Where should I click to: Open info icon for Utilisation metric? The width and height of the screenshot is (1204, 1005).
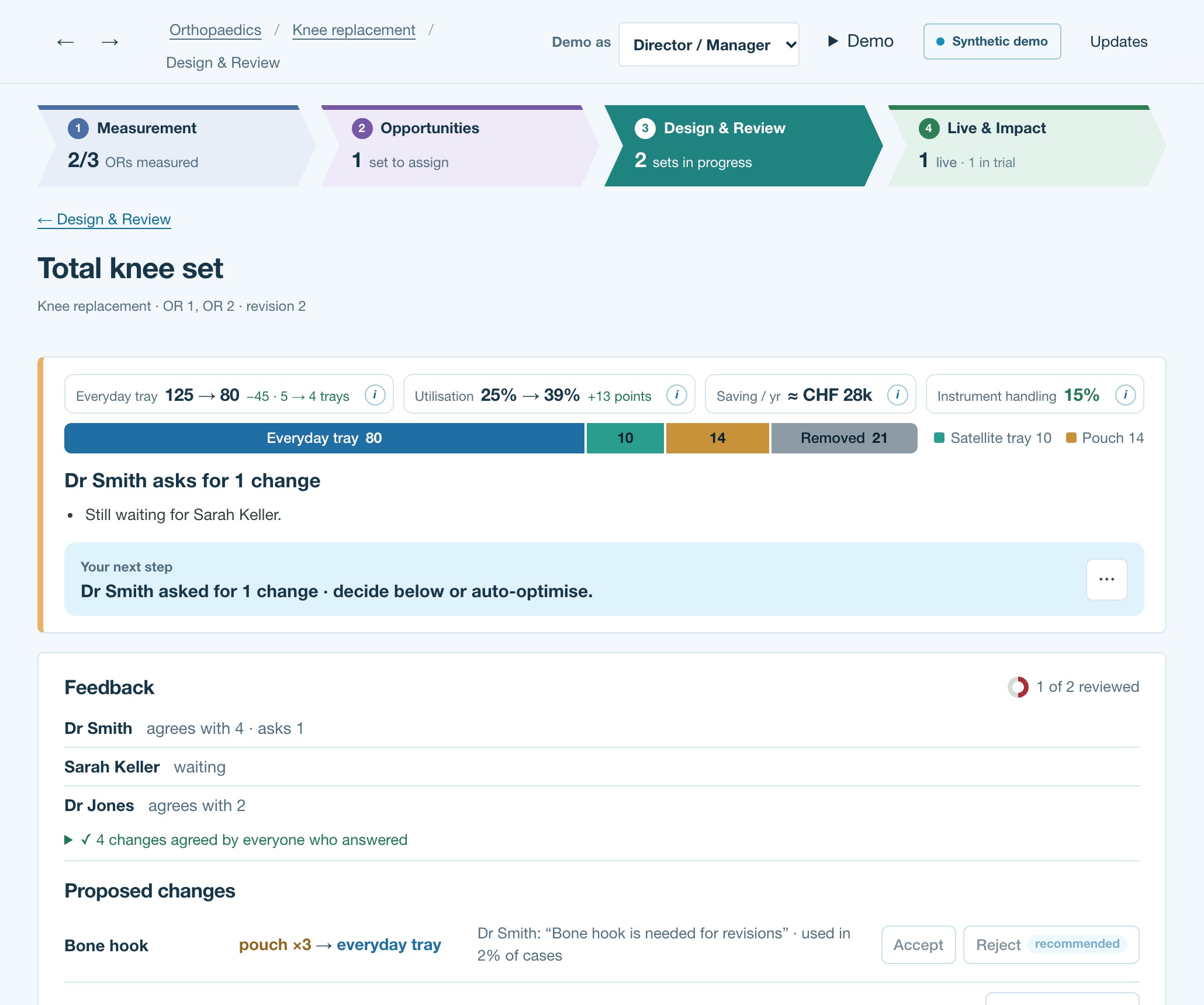point(676,395)
